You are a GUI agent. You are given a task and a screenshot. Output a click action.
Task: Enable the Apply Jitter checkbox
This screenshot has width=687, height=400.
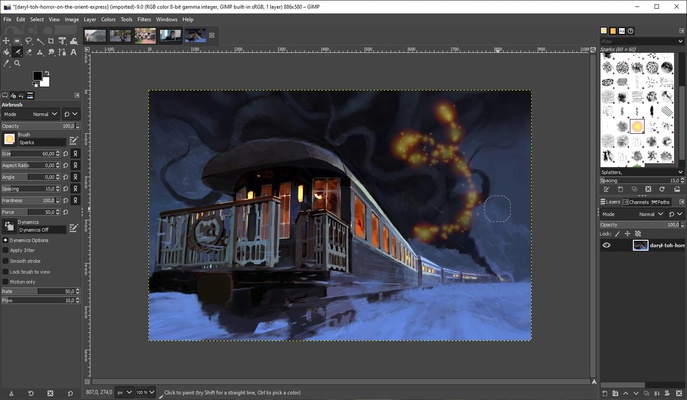click(5, 250)
